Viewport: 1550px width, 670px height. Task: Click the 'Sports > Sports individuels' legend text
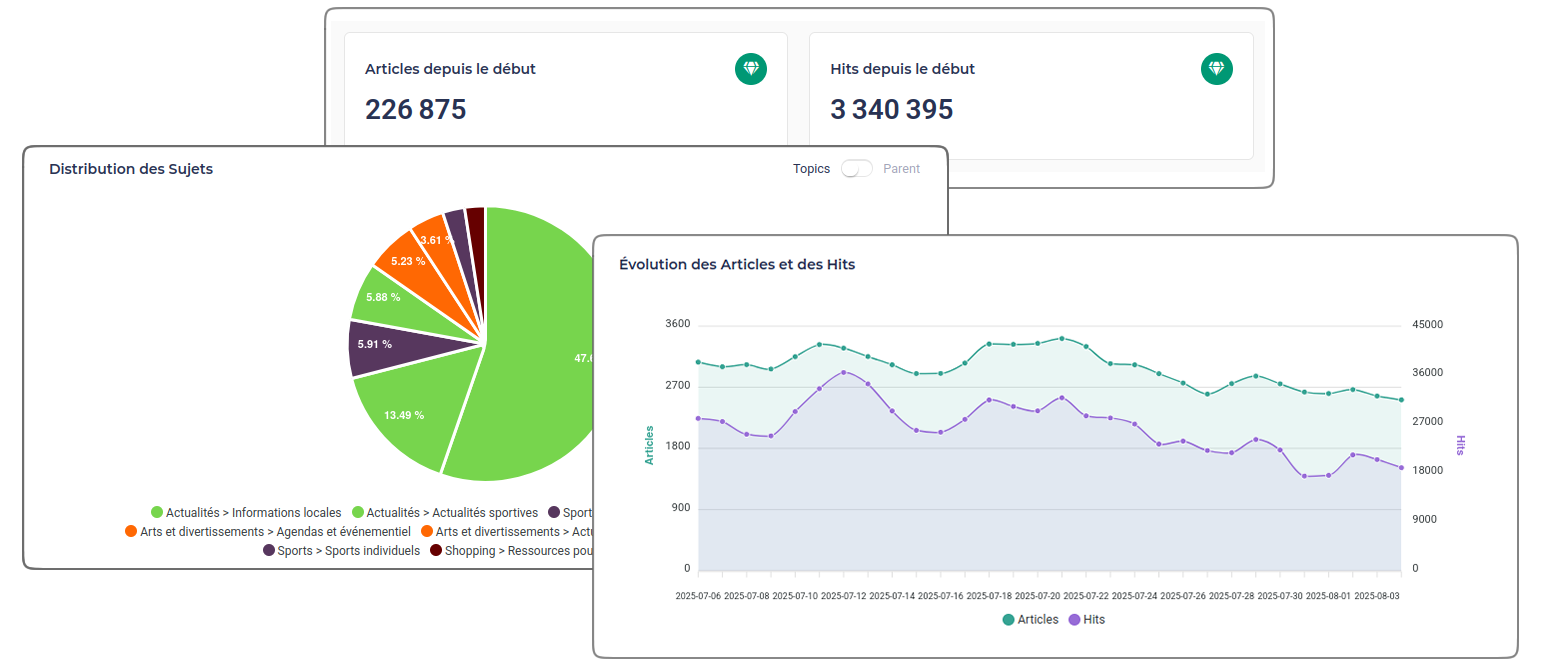[x=348, y=551]
